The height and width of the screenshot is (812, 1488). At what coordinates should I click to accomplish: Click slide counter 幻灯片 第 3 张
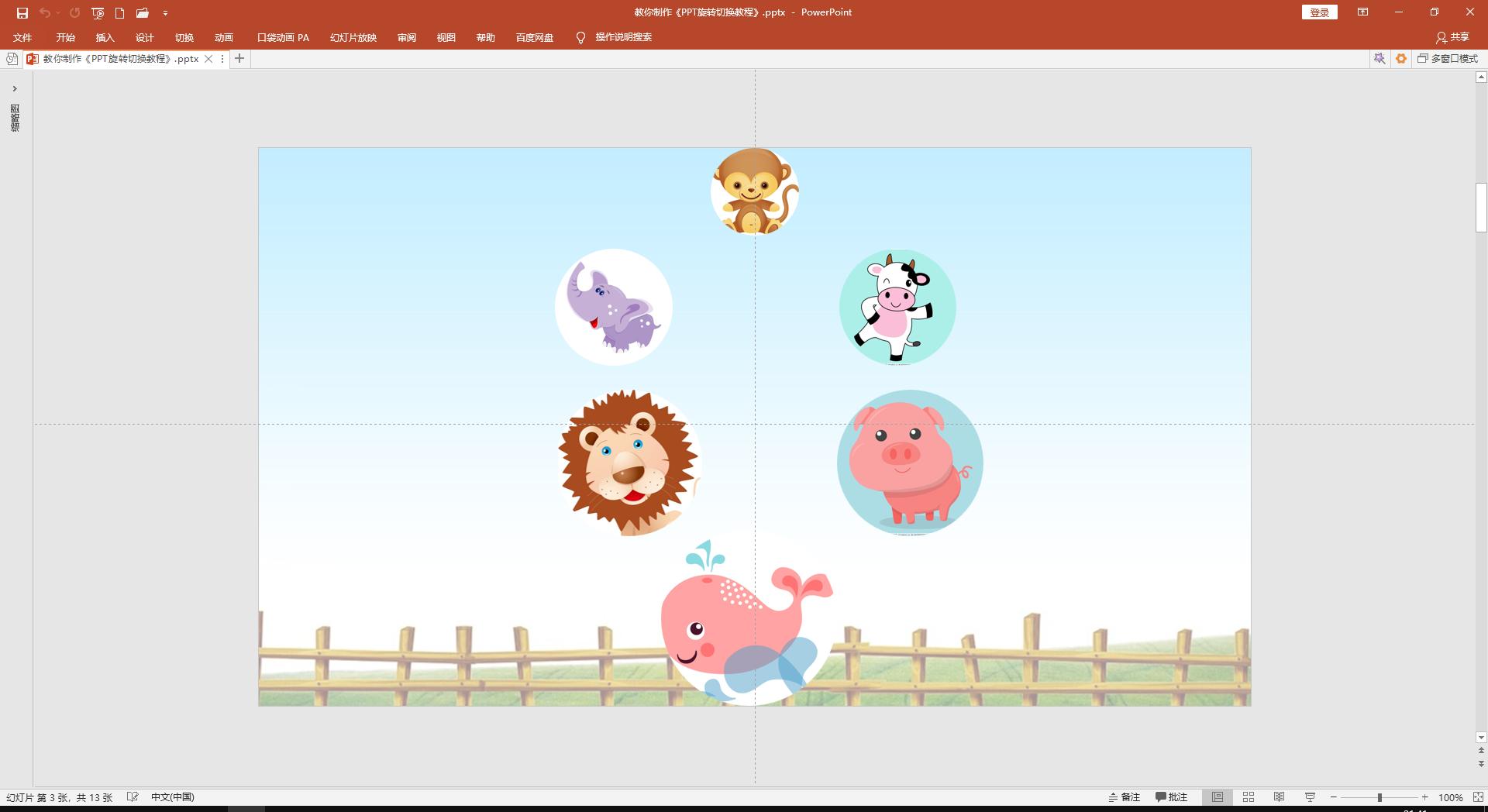[x=59, y=797]
